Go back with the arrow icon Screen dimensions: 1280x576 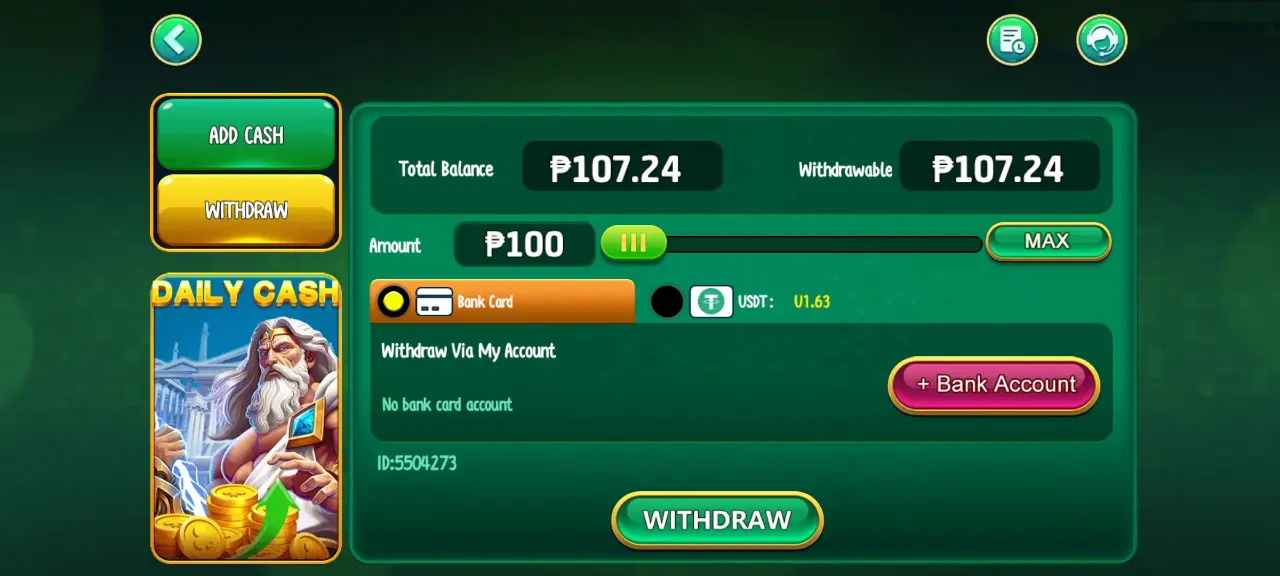click(x=176, y=40)
